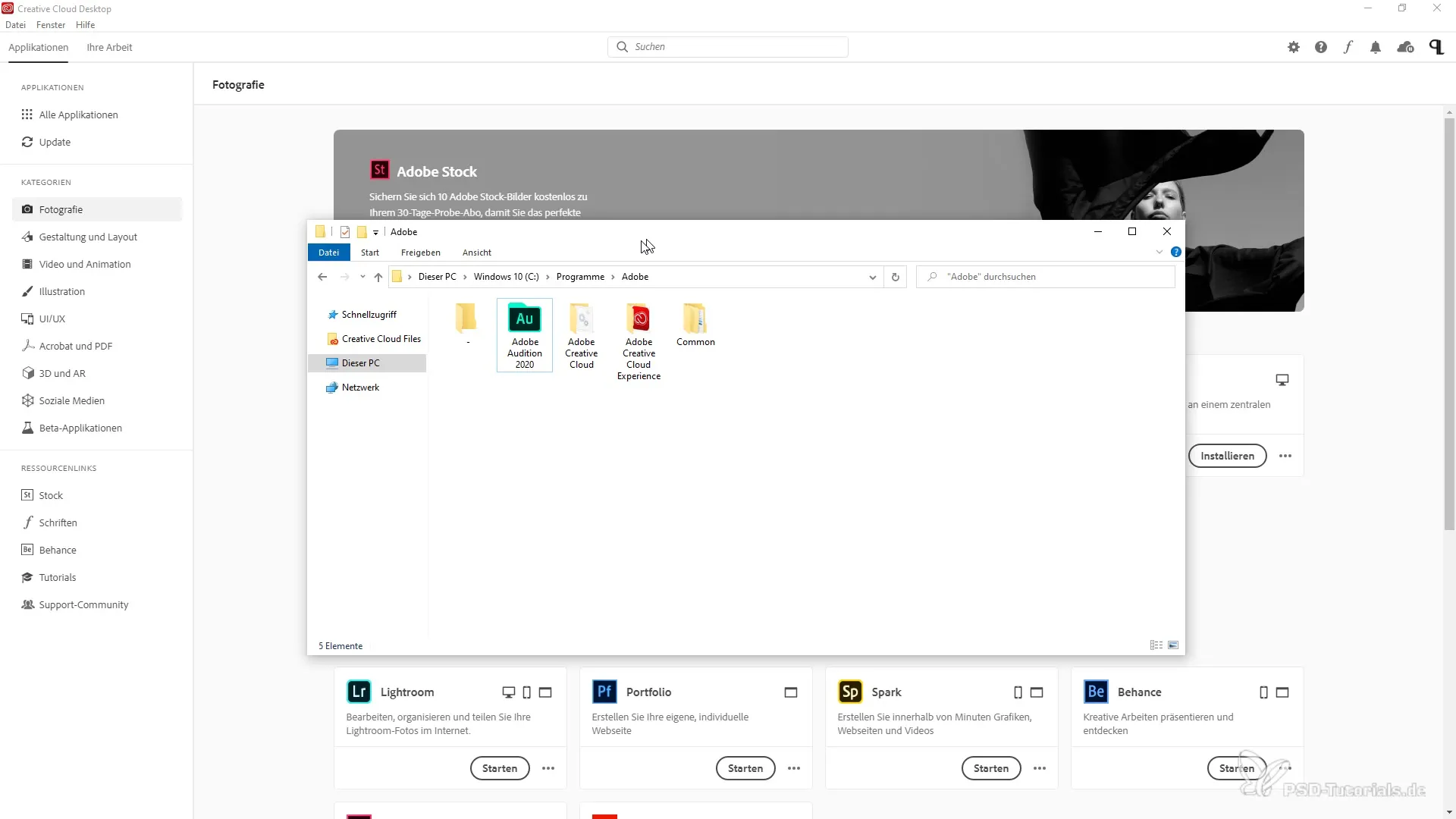Click Programme in the breadcrumb path

click(x=580, y=277)
